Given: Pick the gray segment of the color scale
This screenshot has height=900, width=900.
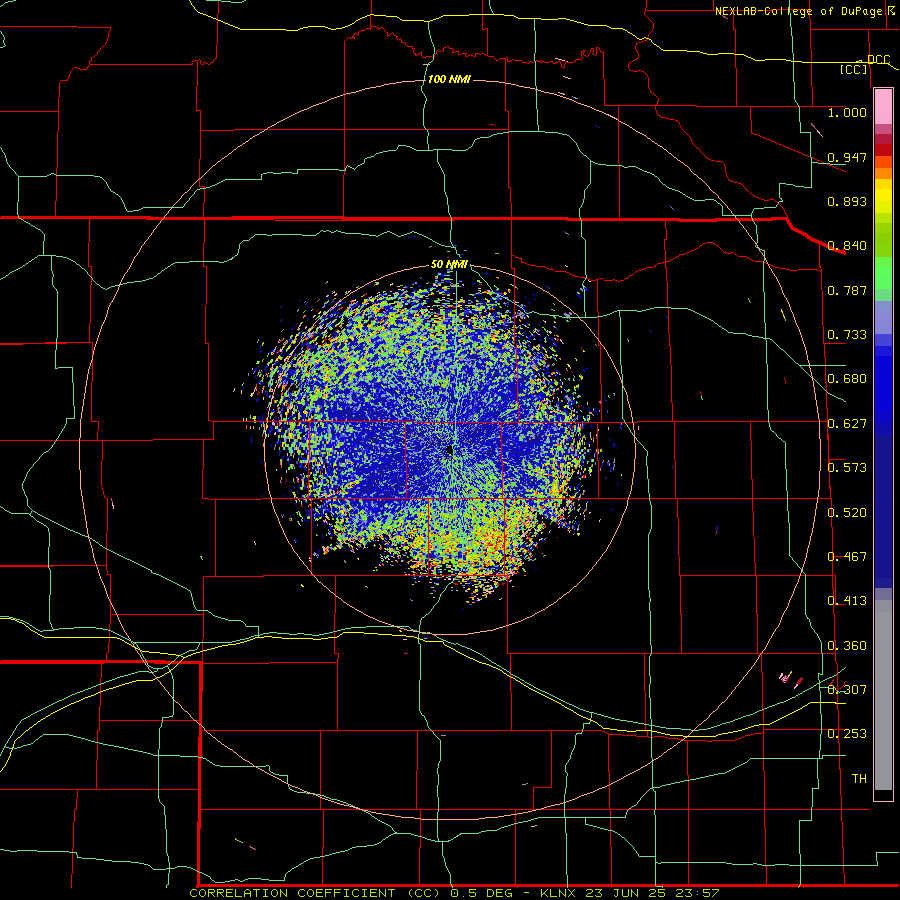Looking at the screenshot, I should point(883,695).
